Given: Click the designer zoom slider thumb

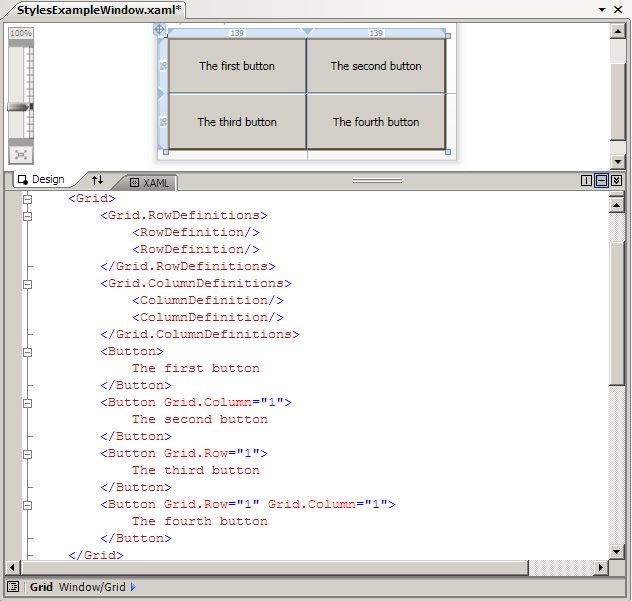Looking at the screenshot, I should click(20, 107).
